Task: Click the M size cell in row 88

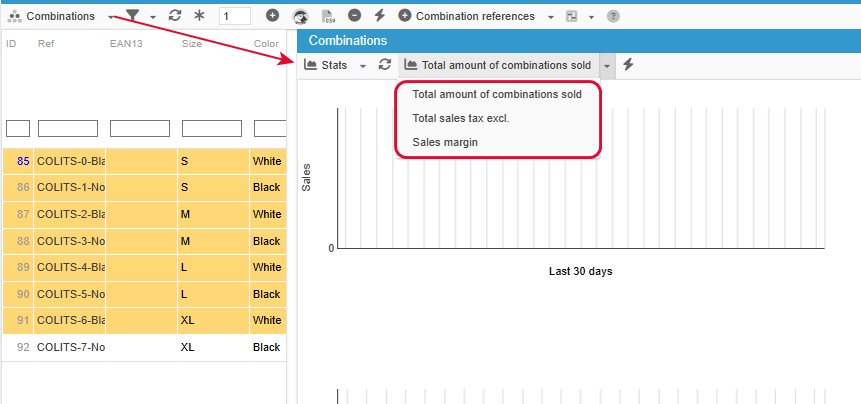Action: [x=213, y=241]
